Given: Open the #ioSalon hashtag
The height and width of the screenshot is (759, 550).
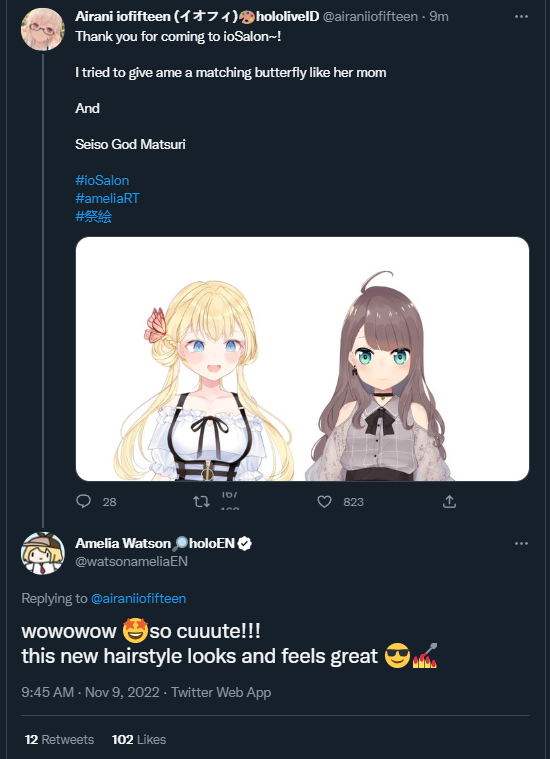Looking at the screenshot, I should (102, 180).
